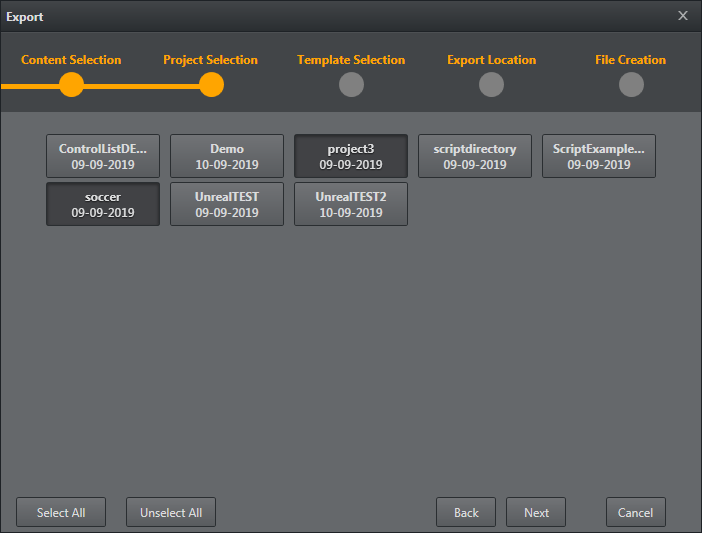The height and width of the screenshot is (533, 702).
Task: Select the ScriptExample project tile
Action: pyautogui.click(x=599, y=156)
